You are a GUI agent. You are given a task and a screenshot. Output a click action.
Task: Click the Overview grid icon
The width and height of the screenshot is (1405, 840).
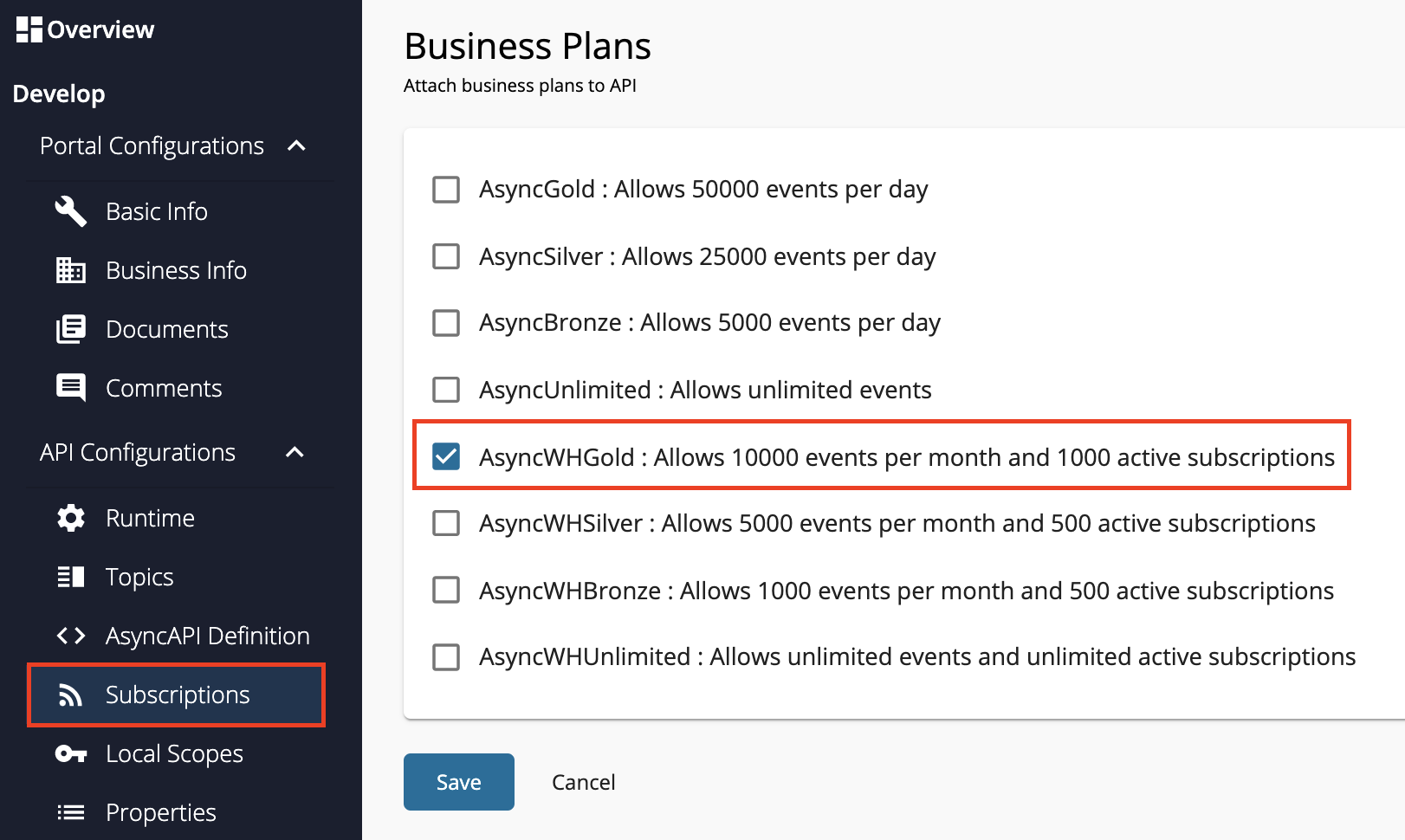click(28, 28)
